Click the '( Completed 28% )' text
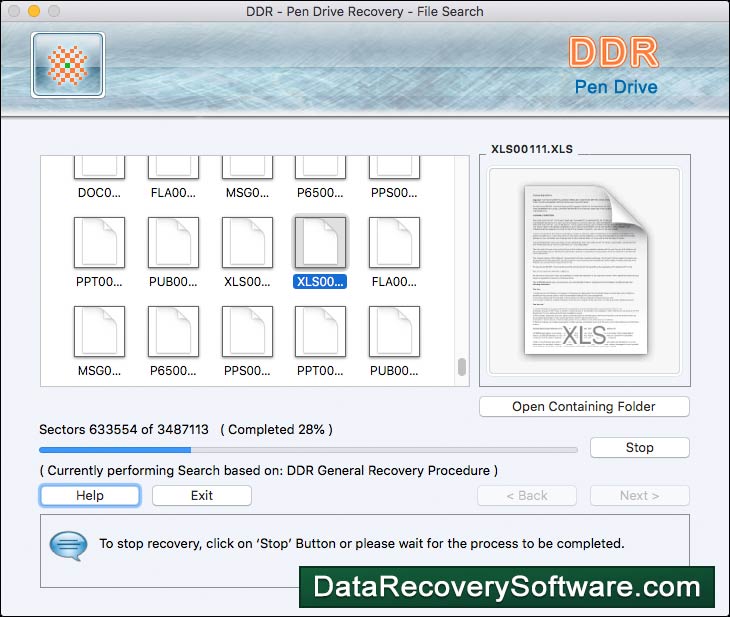730x617 pixels. point(276,429)
